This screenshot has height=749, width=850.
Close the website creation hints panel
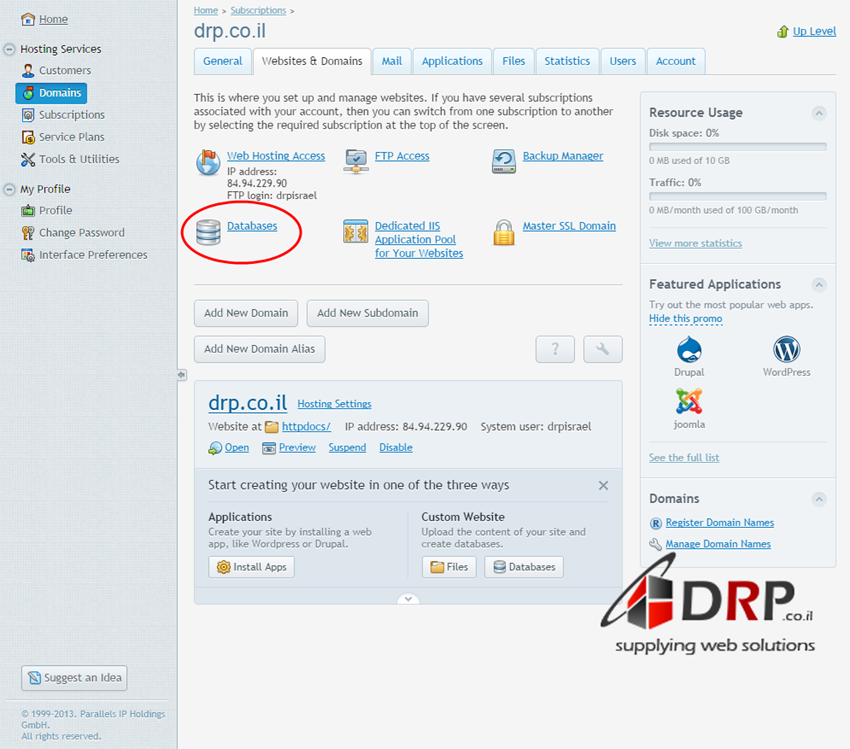(x=603, y=485)
